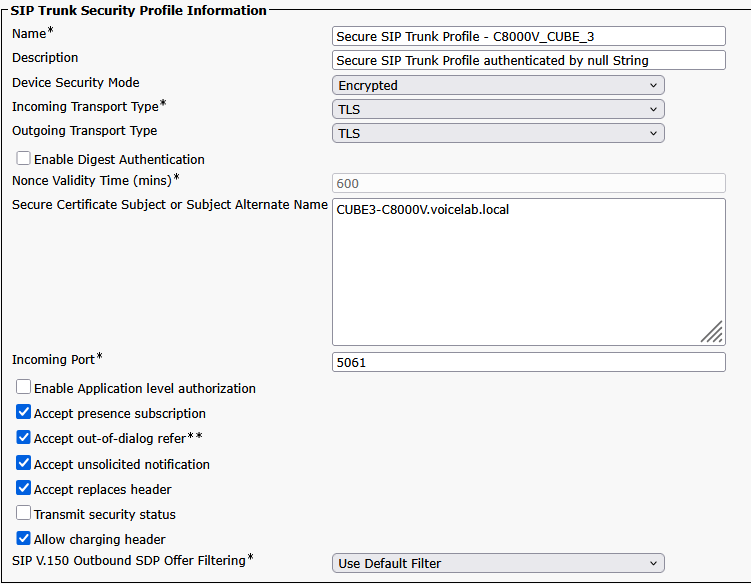Uncheck Accept replaces header
This screenshot has width=751, height=584.
coord(24,489)
